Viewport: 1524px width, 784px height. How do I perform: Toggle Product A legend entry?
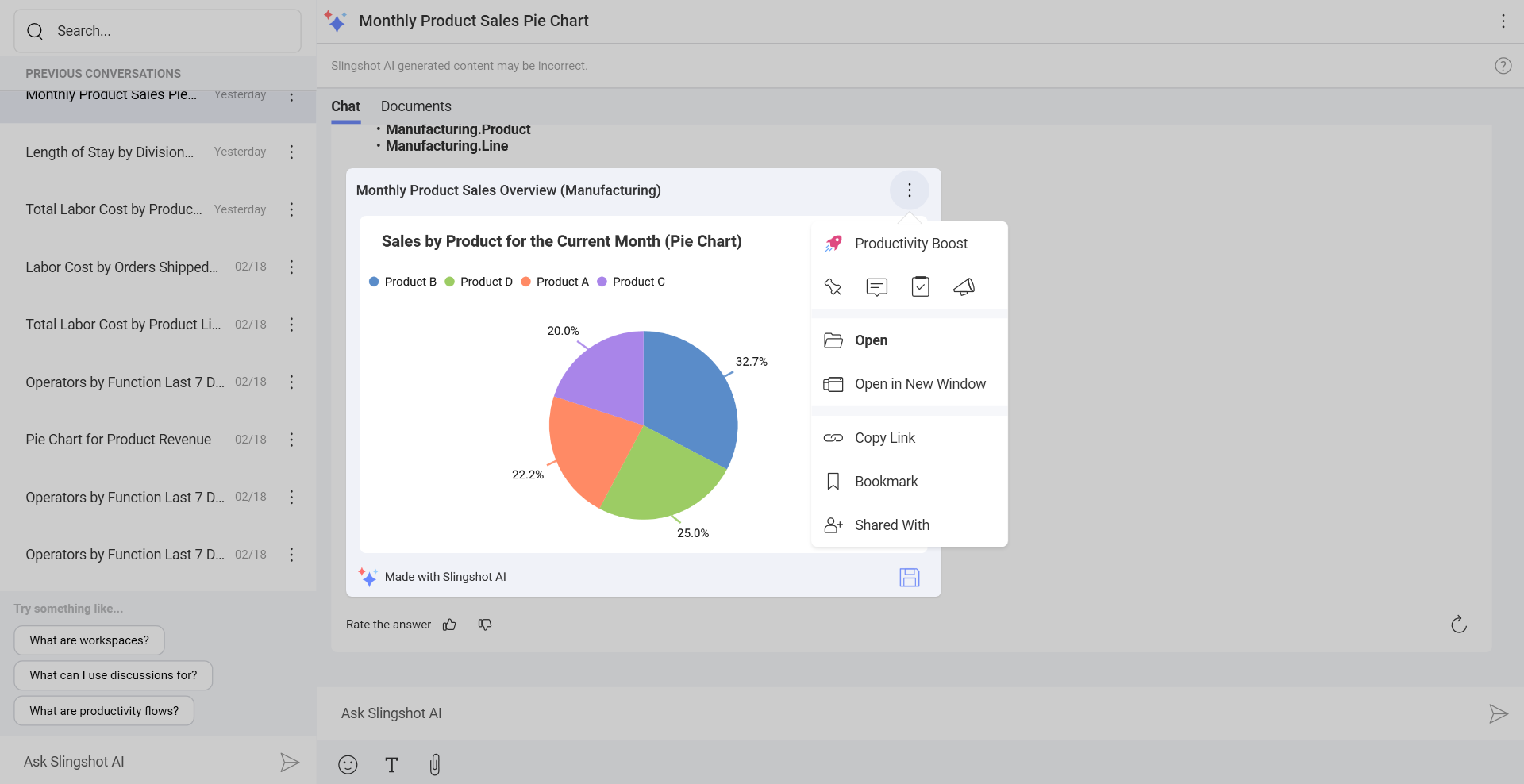555,282
